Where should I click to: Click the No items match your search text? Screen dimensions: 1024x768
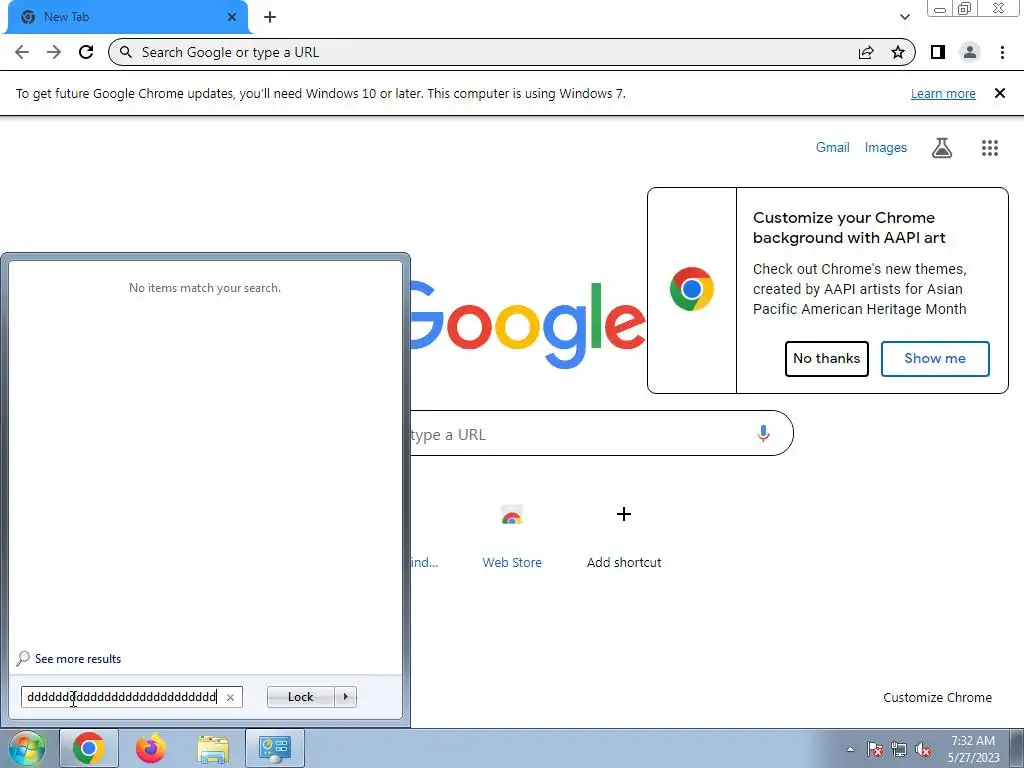[x=205, y=288]
